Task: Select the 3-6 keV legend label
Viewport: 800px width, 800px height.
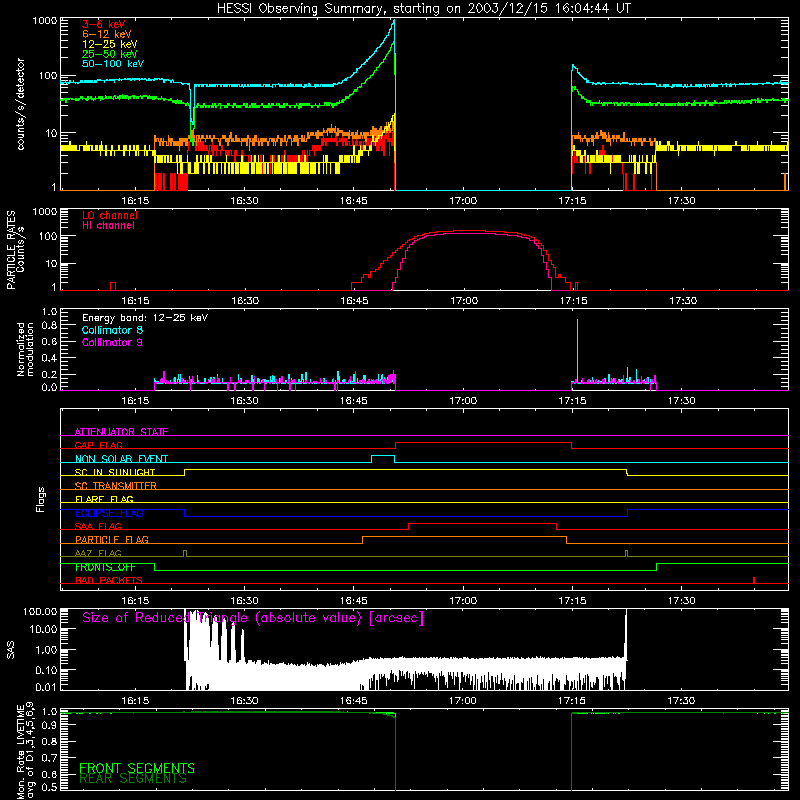Action: 104,24
